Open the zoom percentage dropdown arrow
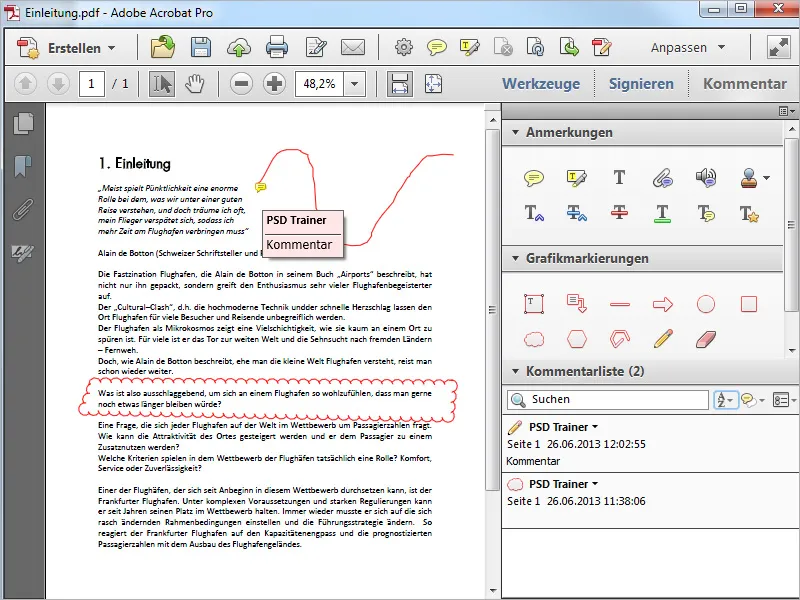The image size is (800, 600). (355, 84)
